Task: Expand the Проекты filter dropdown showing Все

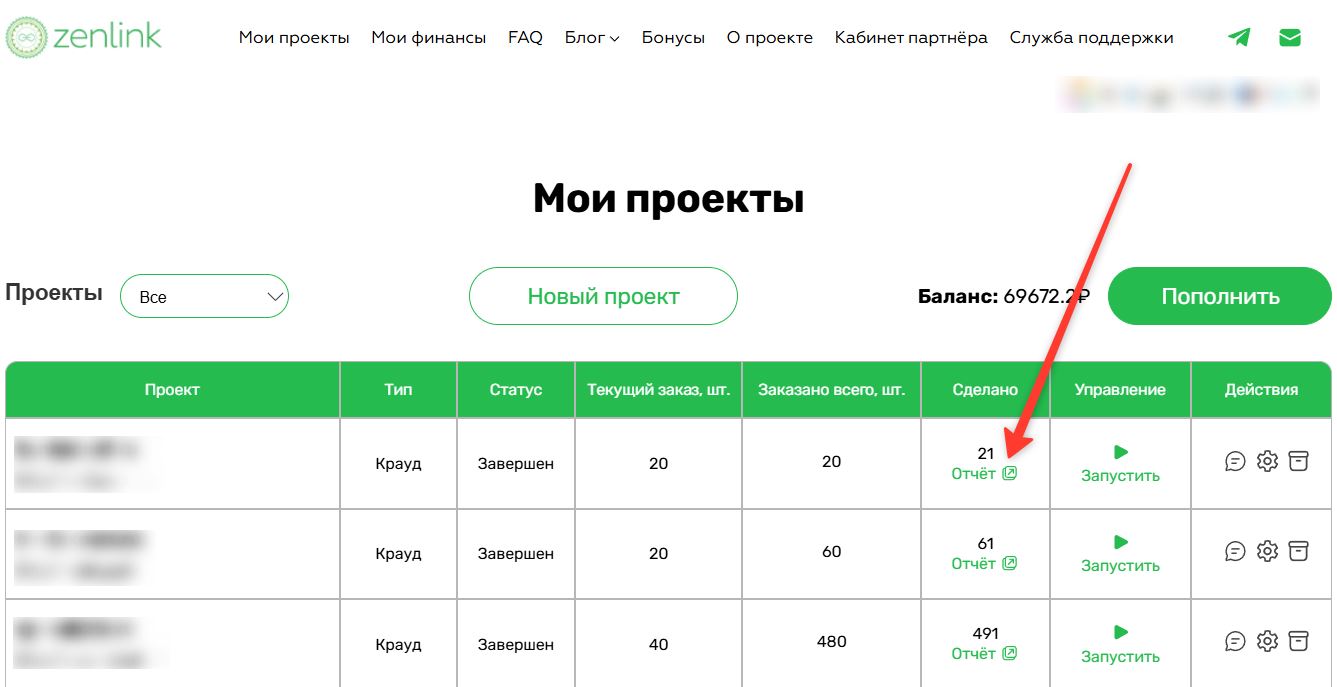Action: [x=204, y=297]
